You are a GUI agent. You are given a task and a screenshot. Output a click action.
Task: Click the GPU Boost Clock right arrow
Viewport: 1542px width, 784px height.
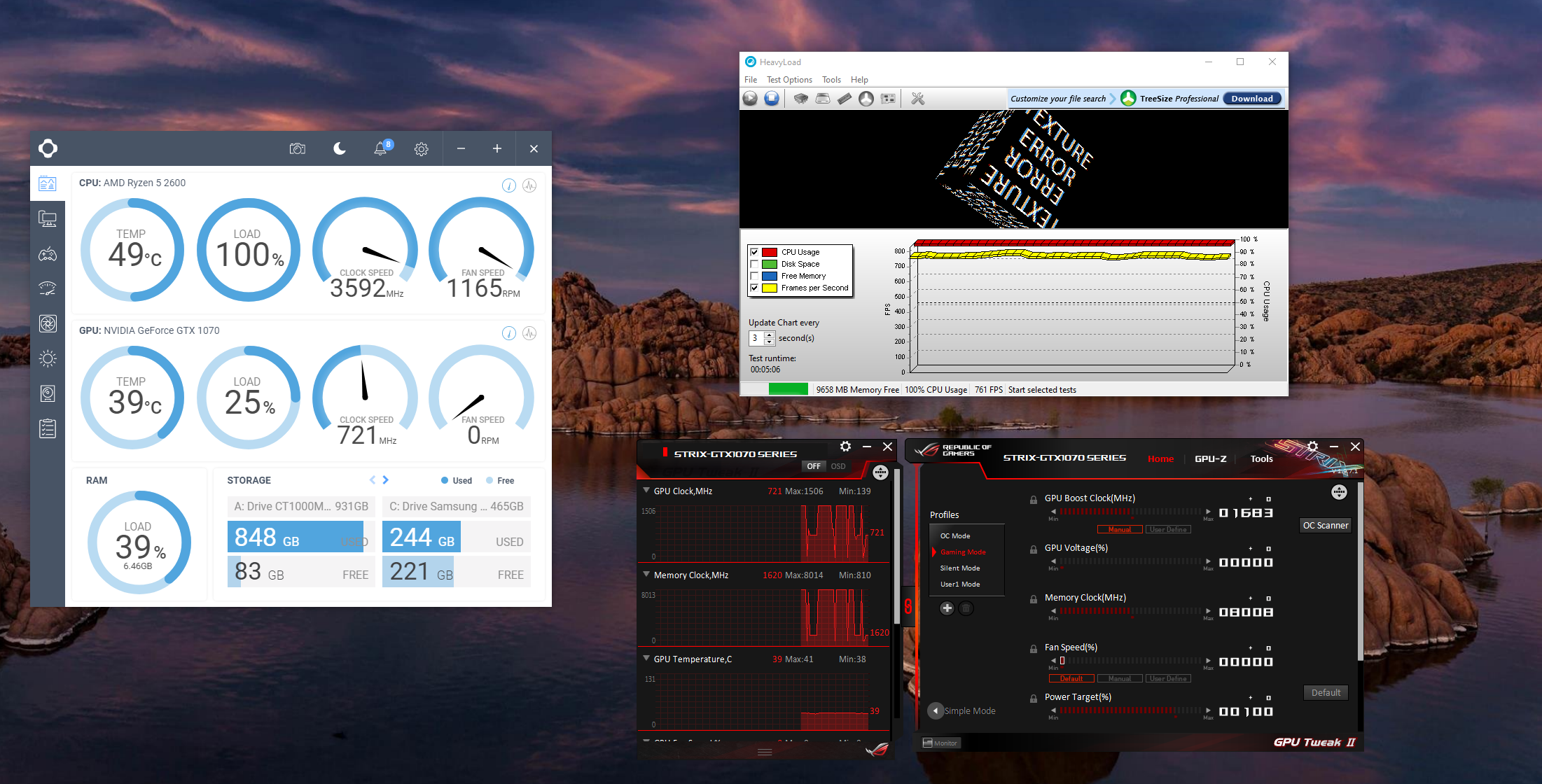pyautogui.click(x=1208, y=512)
